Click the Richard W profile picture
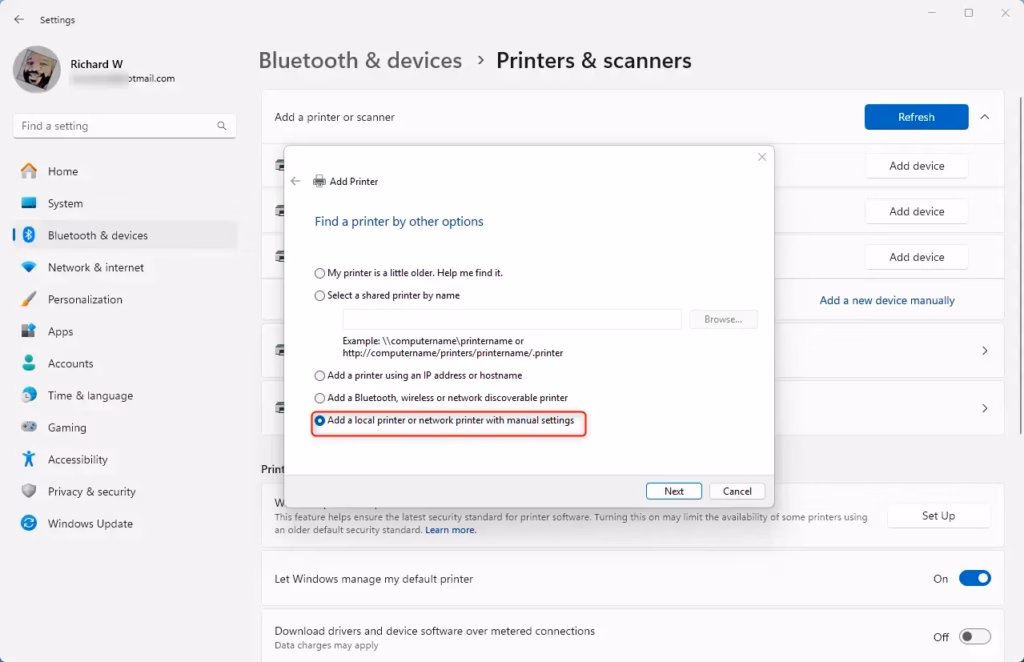Viewport: 1024px width, 662px height. coord(37,69)
